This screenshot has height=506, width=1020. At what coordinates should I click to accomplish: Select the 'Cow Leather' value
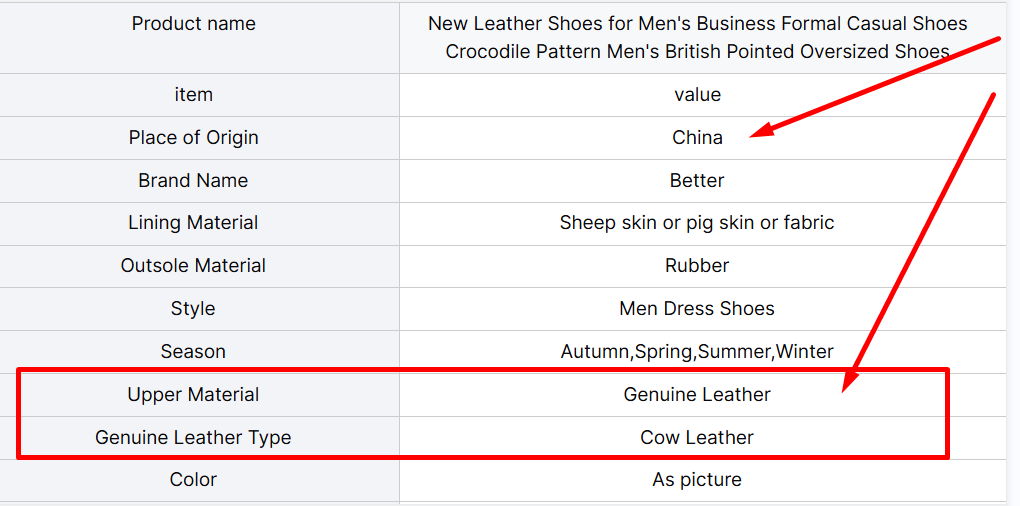(x=697, y=438)
